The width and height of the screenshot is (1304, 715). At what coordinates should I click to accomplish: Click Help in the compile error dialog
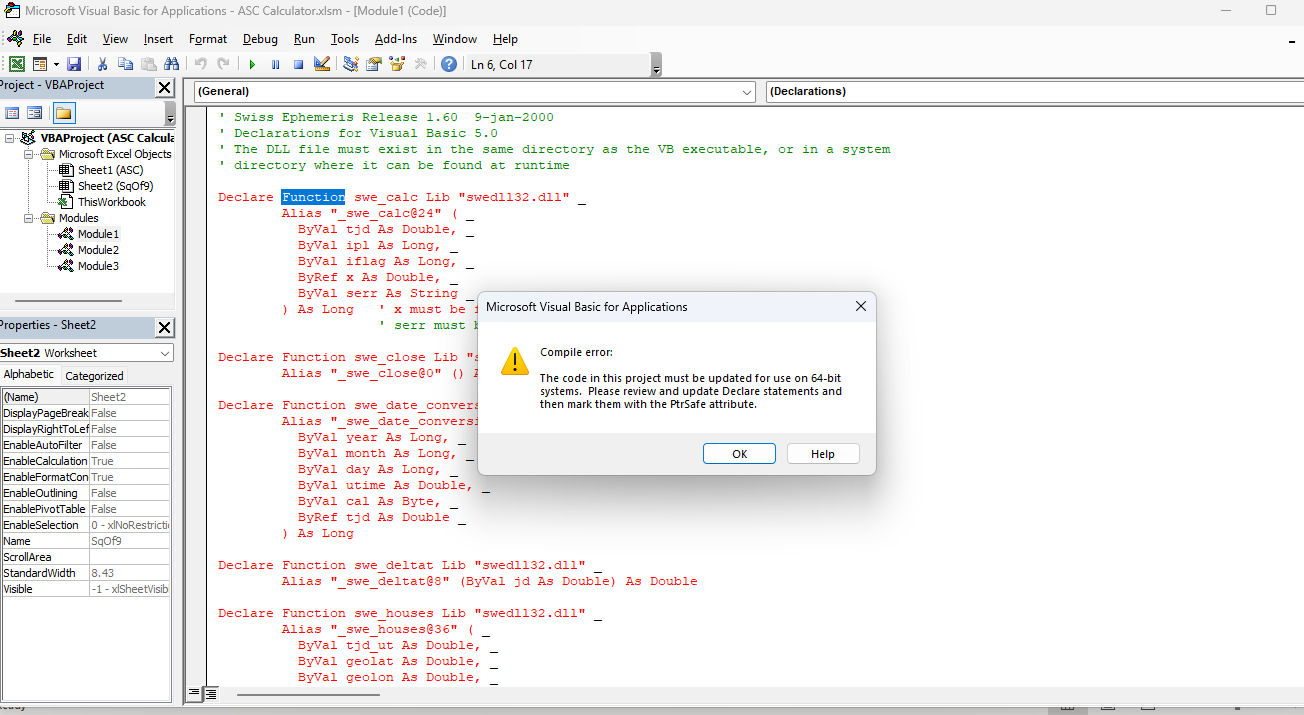[822, 454]
